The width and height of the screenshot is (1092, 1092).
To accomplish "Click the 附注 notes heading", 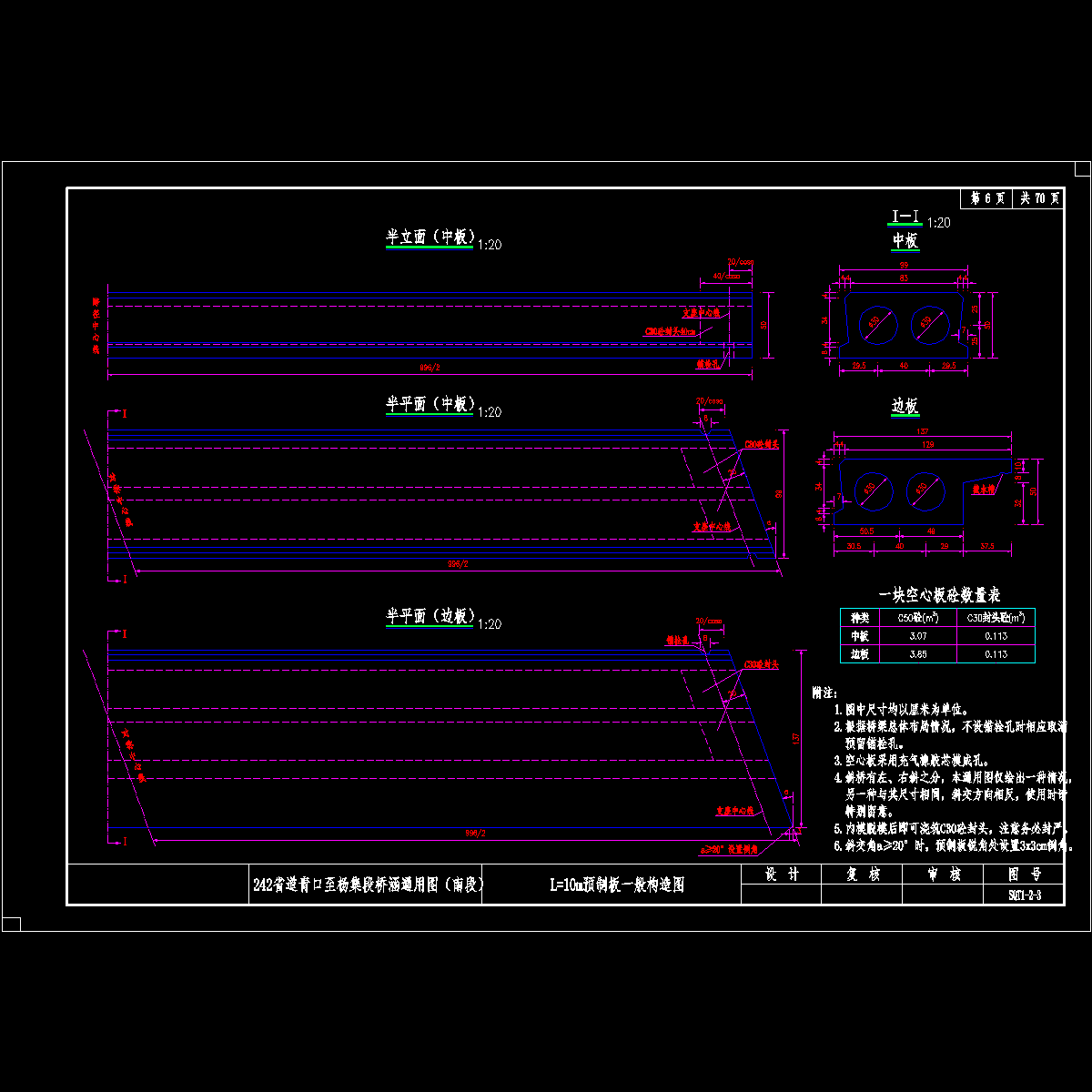I will coord(825,693).
